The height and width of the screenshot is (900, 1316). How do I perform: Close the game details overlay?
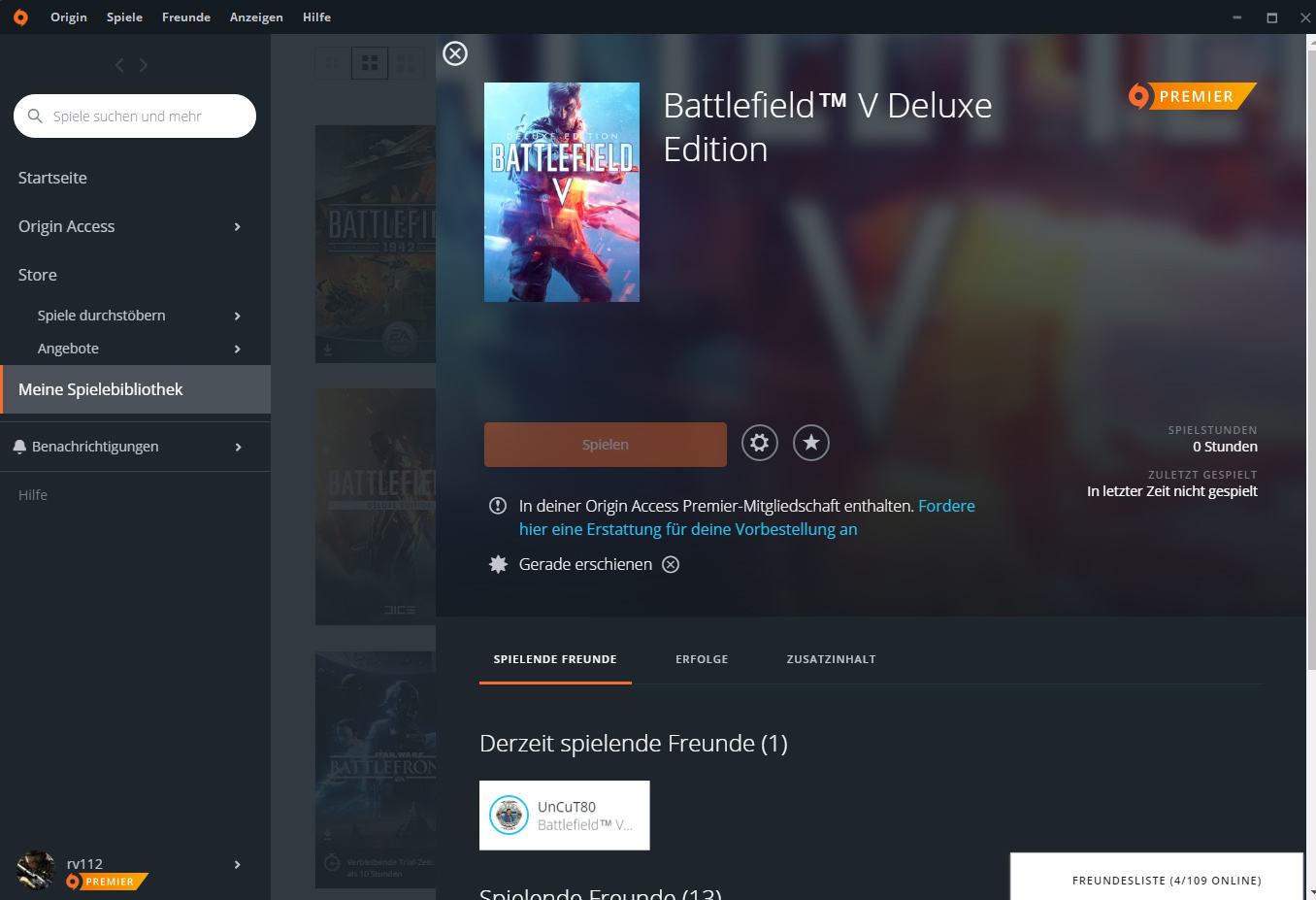455,53
